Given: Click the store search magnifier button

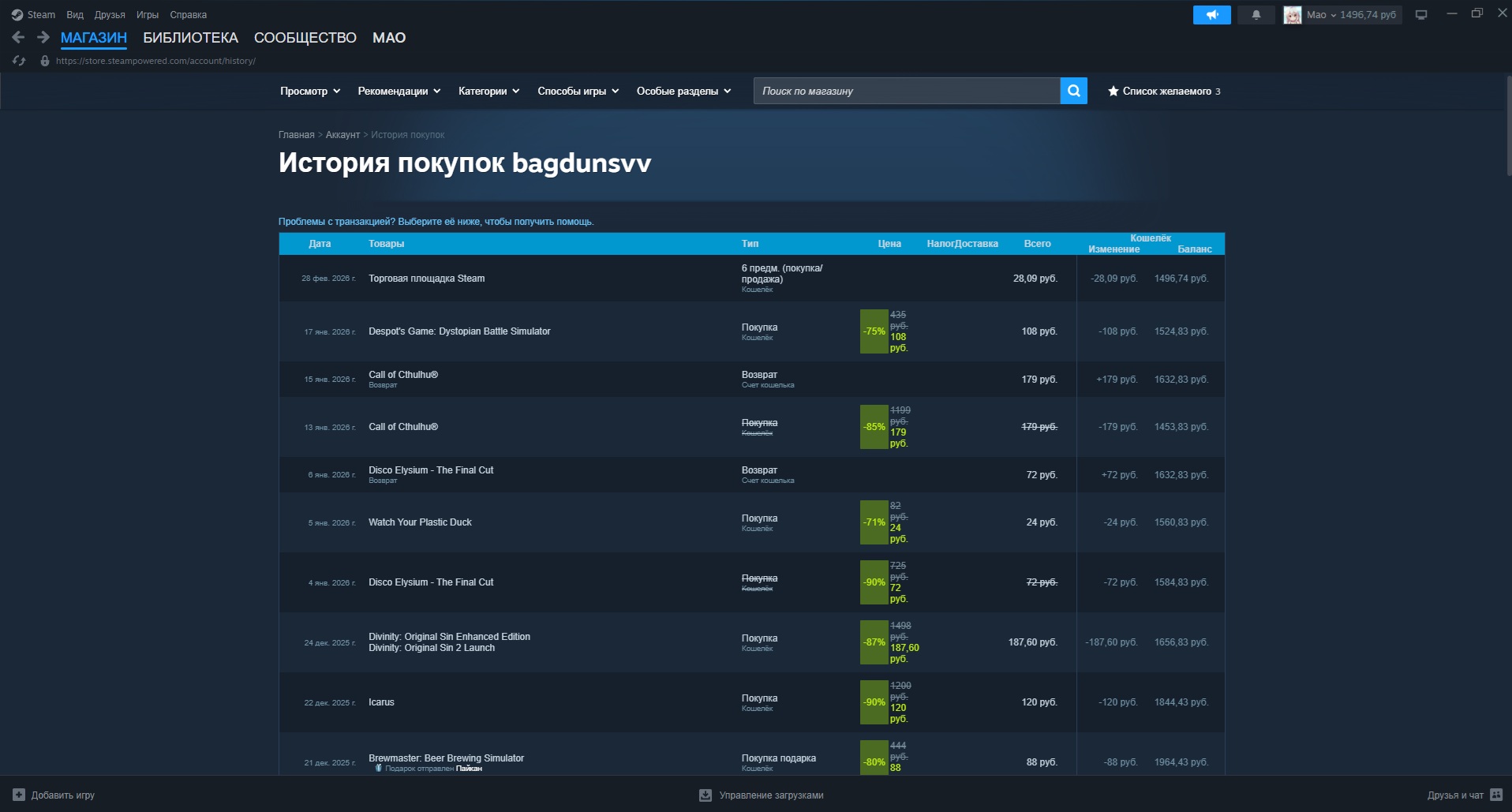Looking at the screenshot, I should pyautogui.click(x=1073, y=91).
